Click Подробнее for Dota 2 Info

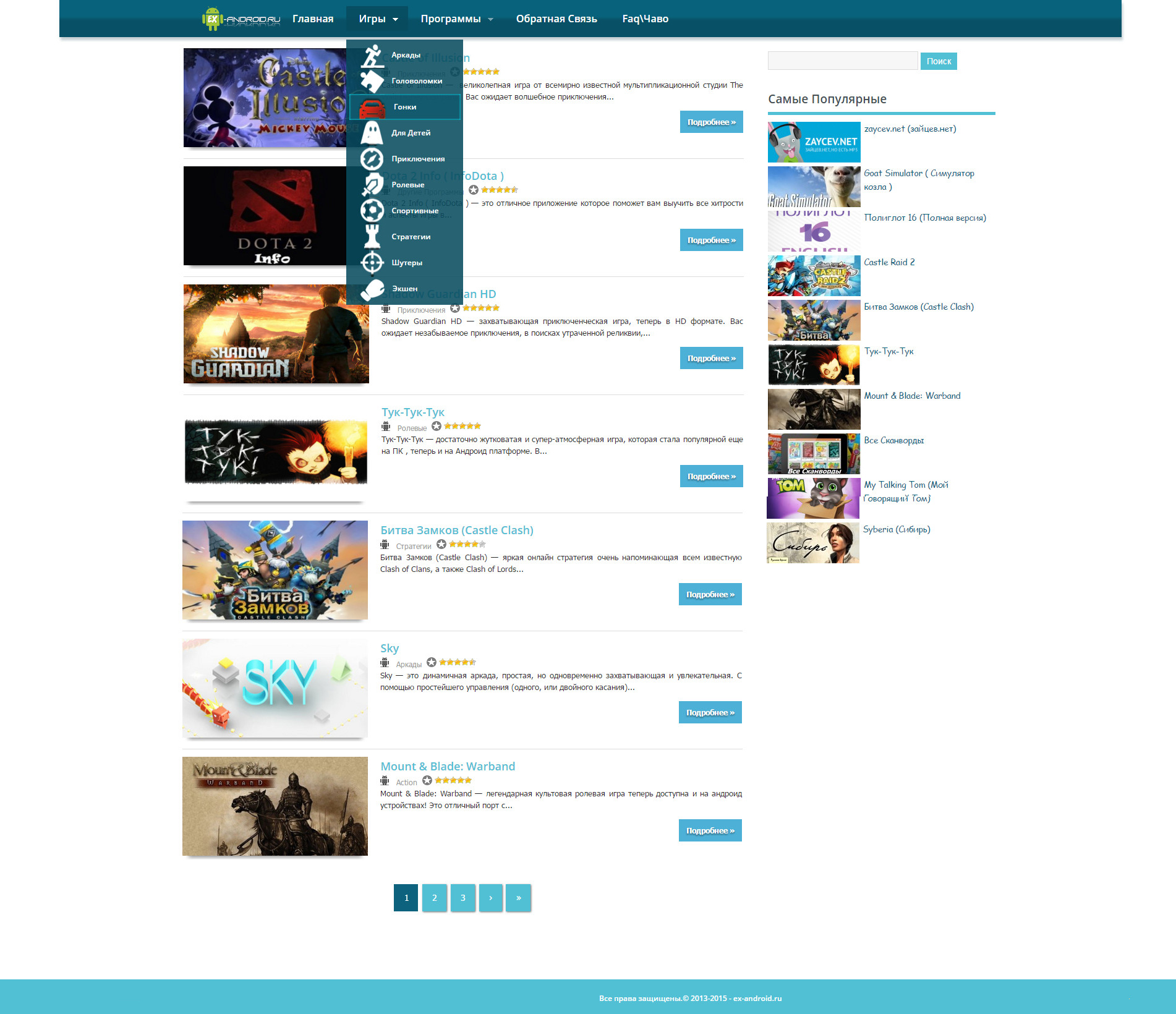coord(712,241)
